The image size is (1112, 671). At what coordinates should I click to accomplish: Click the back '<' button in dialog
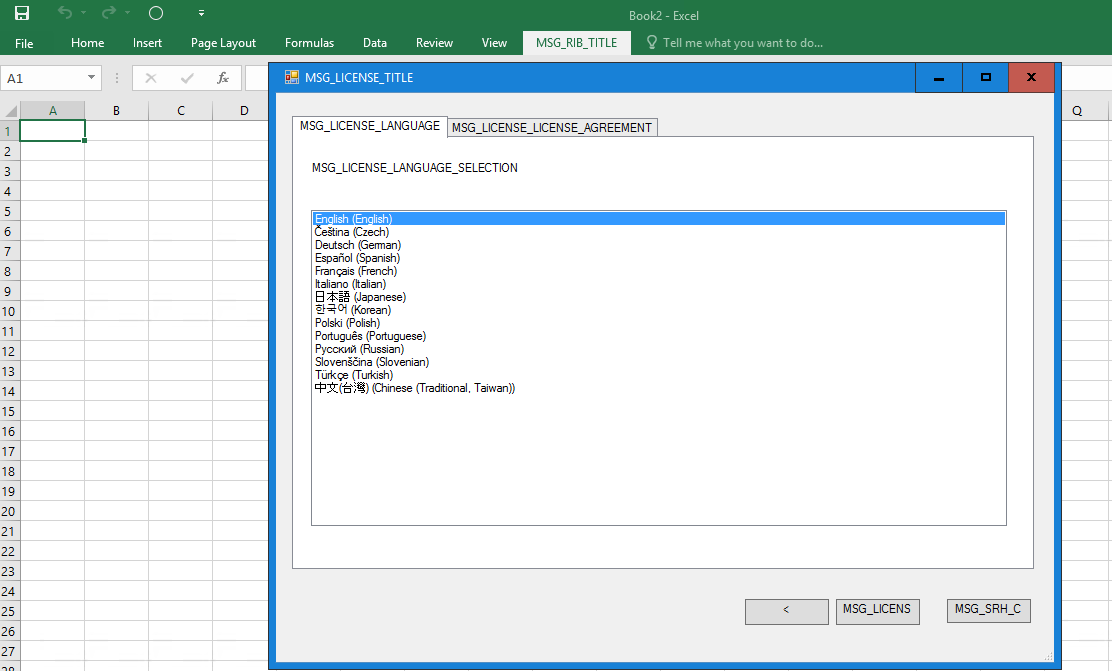point(786,611)
